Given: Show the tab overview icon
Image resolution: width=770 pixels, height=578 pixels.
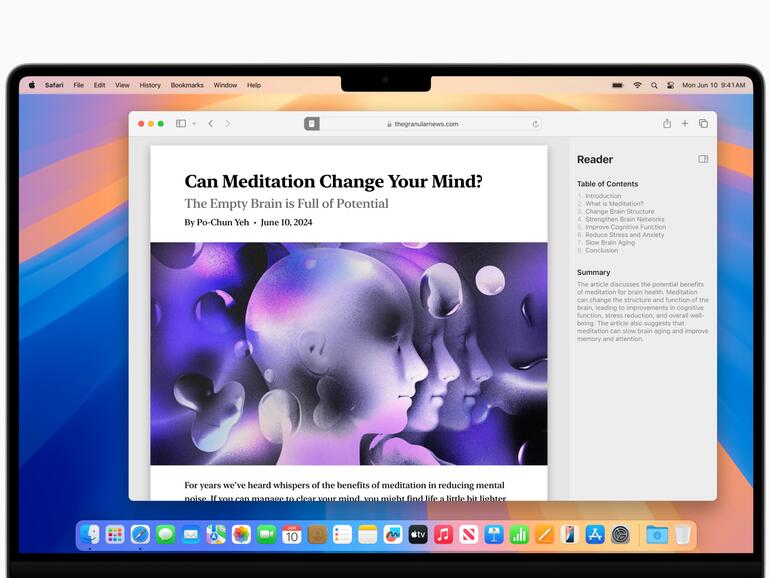Looking at the screenshot, I should pyautogui.click(x=703, y=124).
